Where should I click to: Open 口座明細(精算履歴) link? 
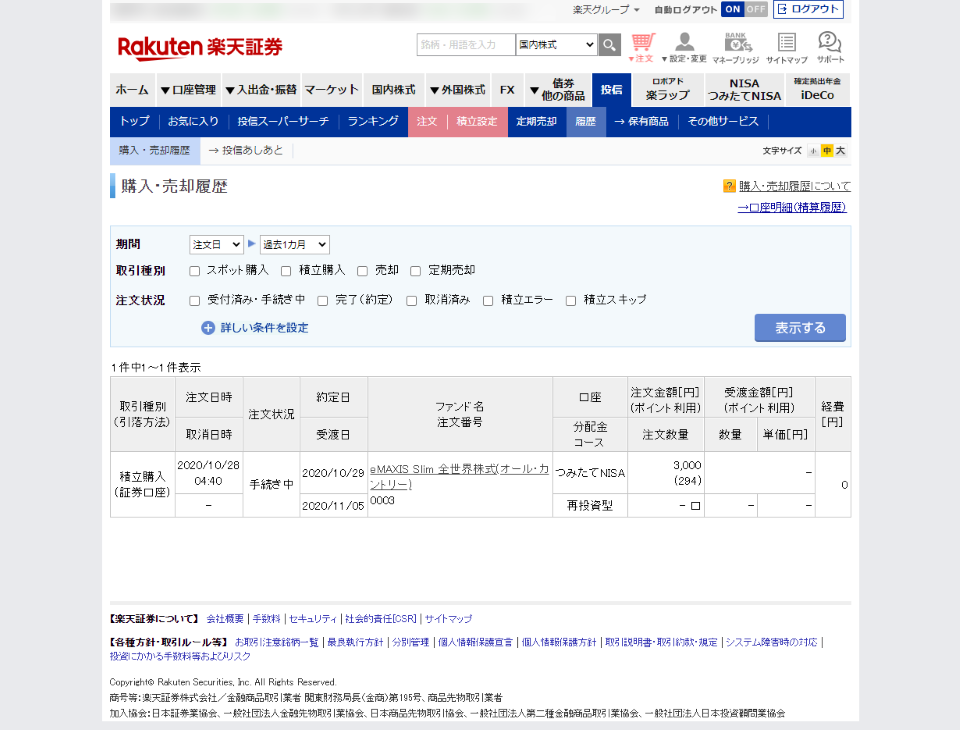[792, 208]
